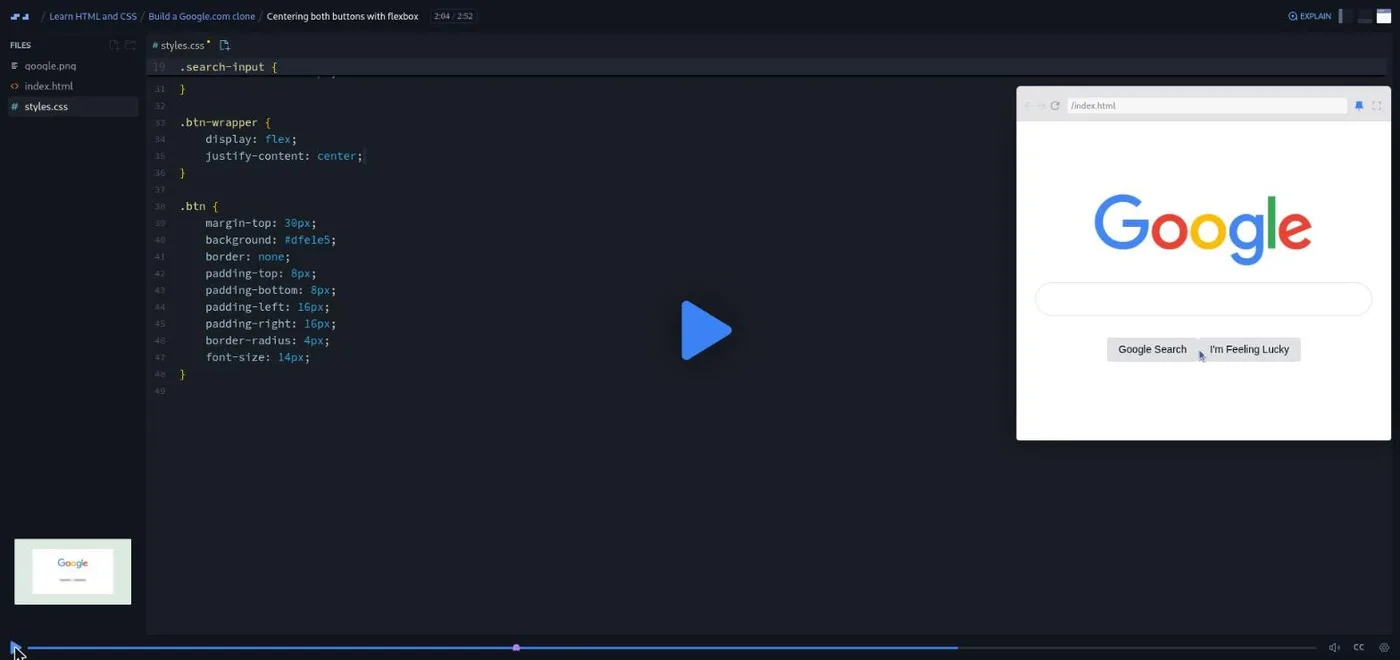
Task: Open Build a Google.com clone breadcrumb
Action: 202,16
